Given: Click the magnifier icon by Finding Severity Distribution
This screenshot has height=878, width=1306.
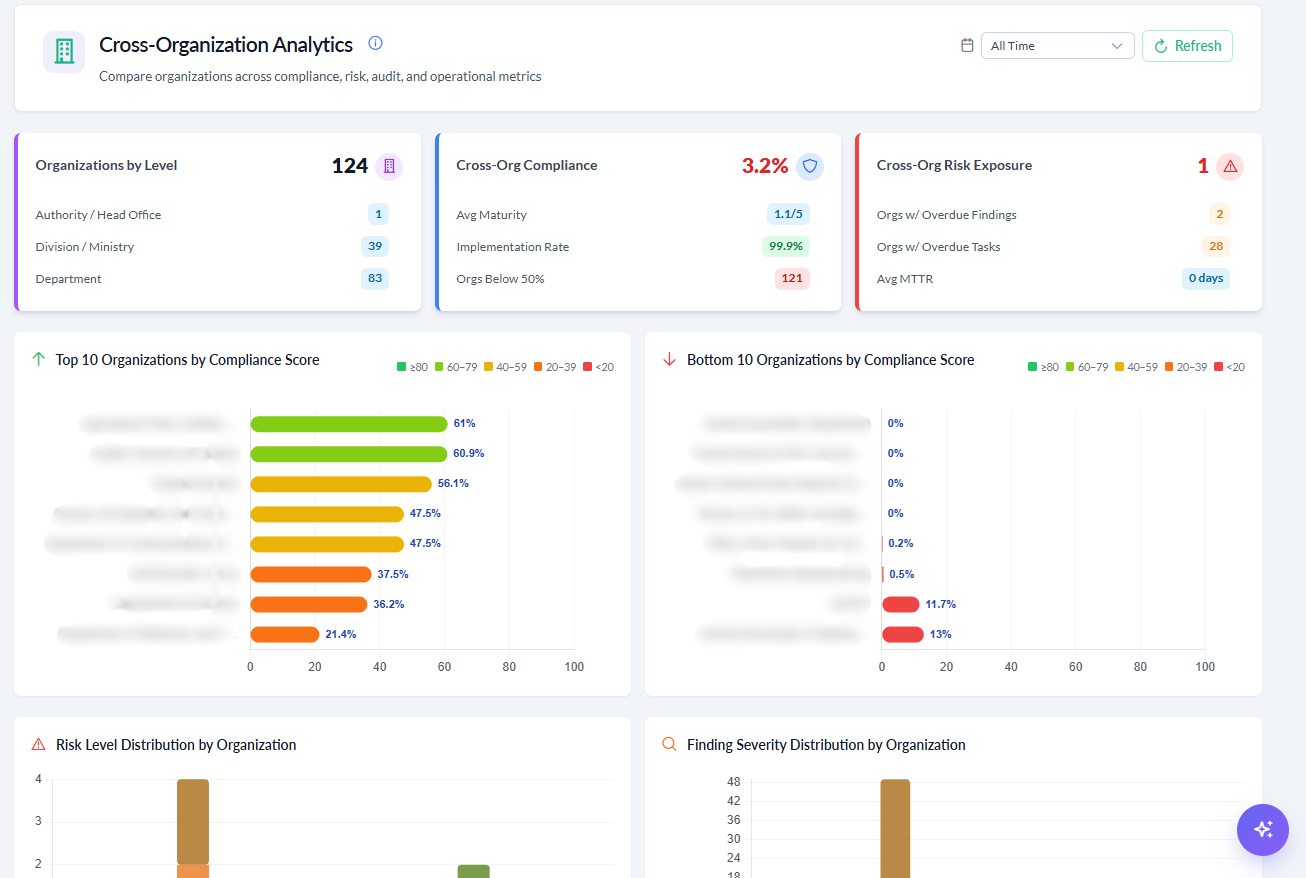Looking at the screenshot, I should click(x=670, y=744).
